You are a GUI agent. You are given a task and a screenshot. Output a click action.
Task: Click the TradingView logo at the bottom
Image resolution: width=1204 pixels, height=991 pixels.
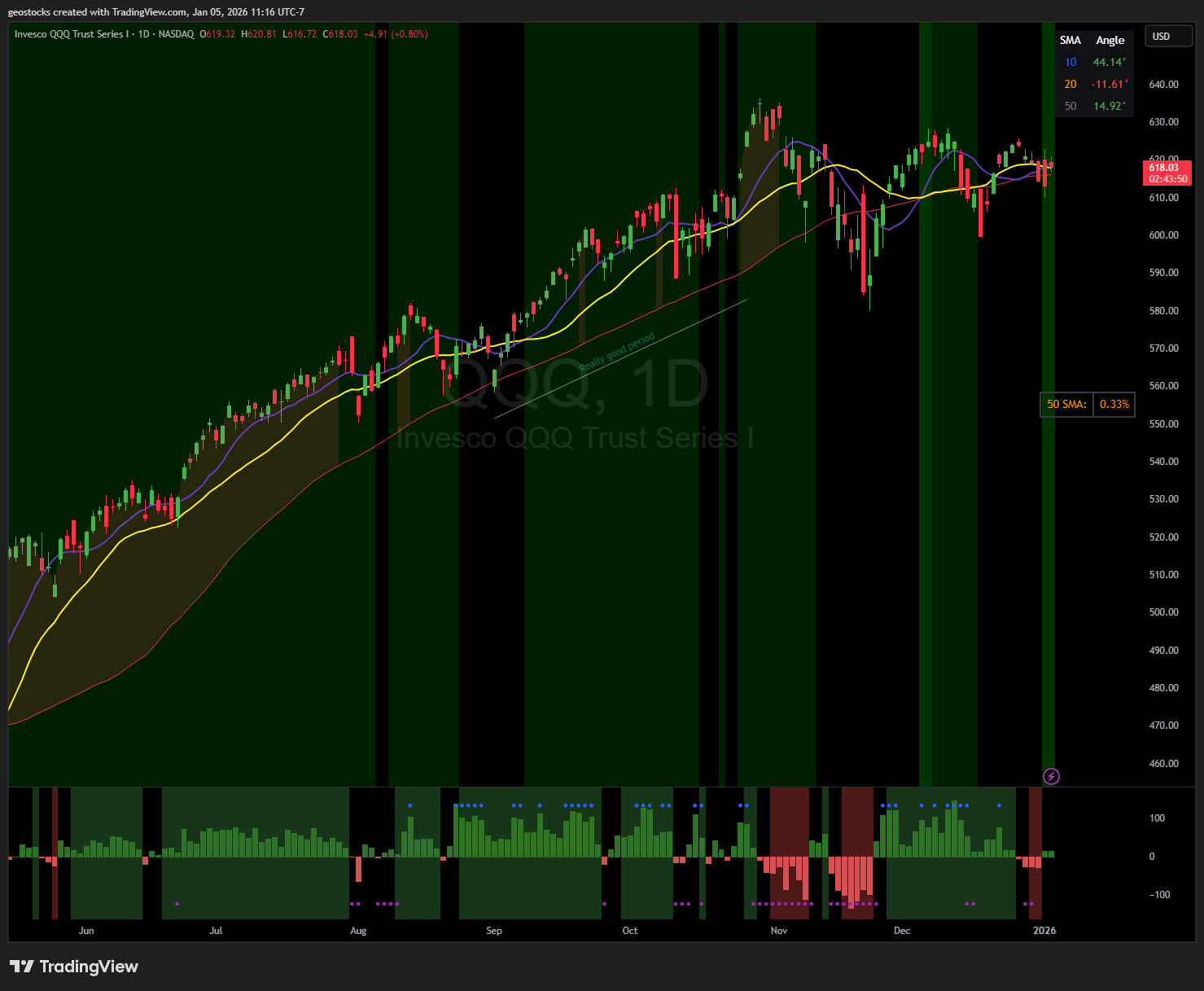pos(74,967)
